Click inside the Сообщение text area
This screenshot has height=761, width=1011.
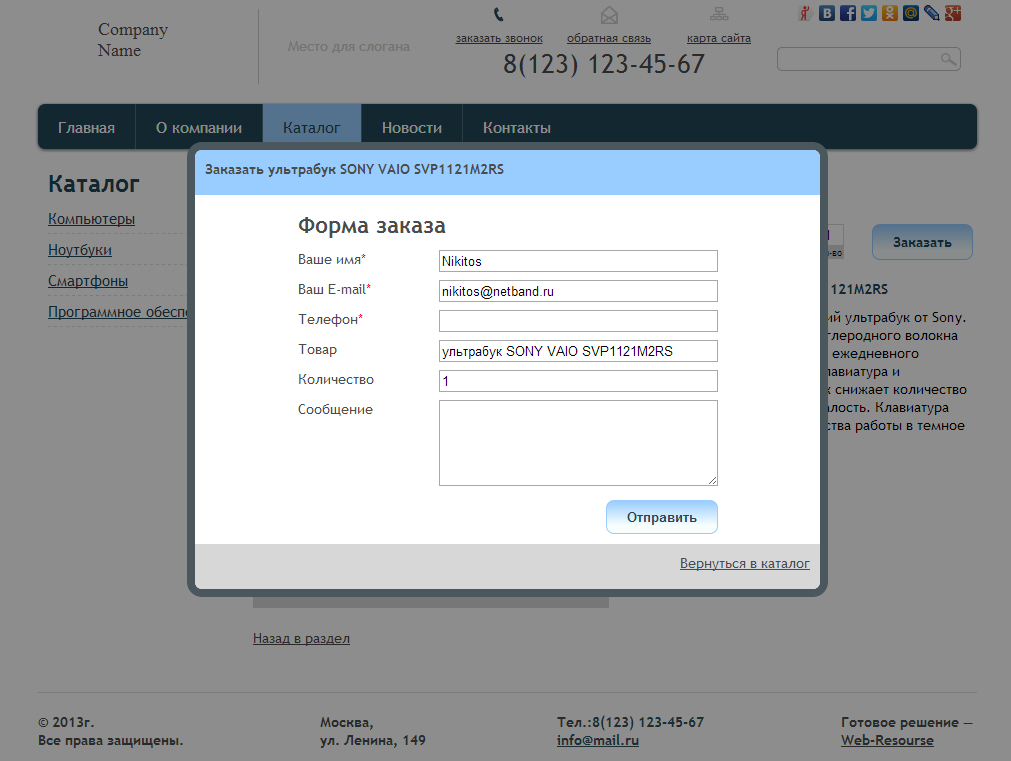(x=578, y=443)
